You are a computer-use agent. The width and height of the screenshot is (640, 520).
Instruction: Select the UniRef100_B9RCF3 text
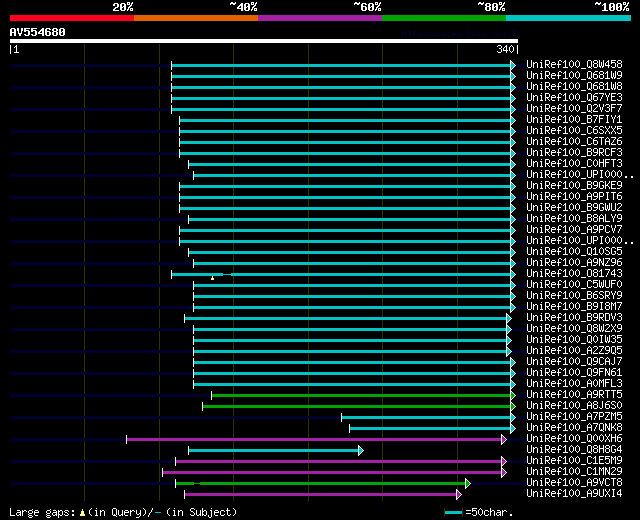[x=574, y=152]
